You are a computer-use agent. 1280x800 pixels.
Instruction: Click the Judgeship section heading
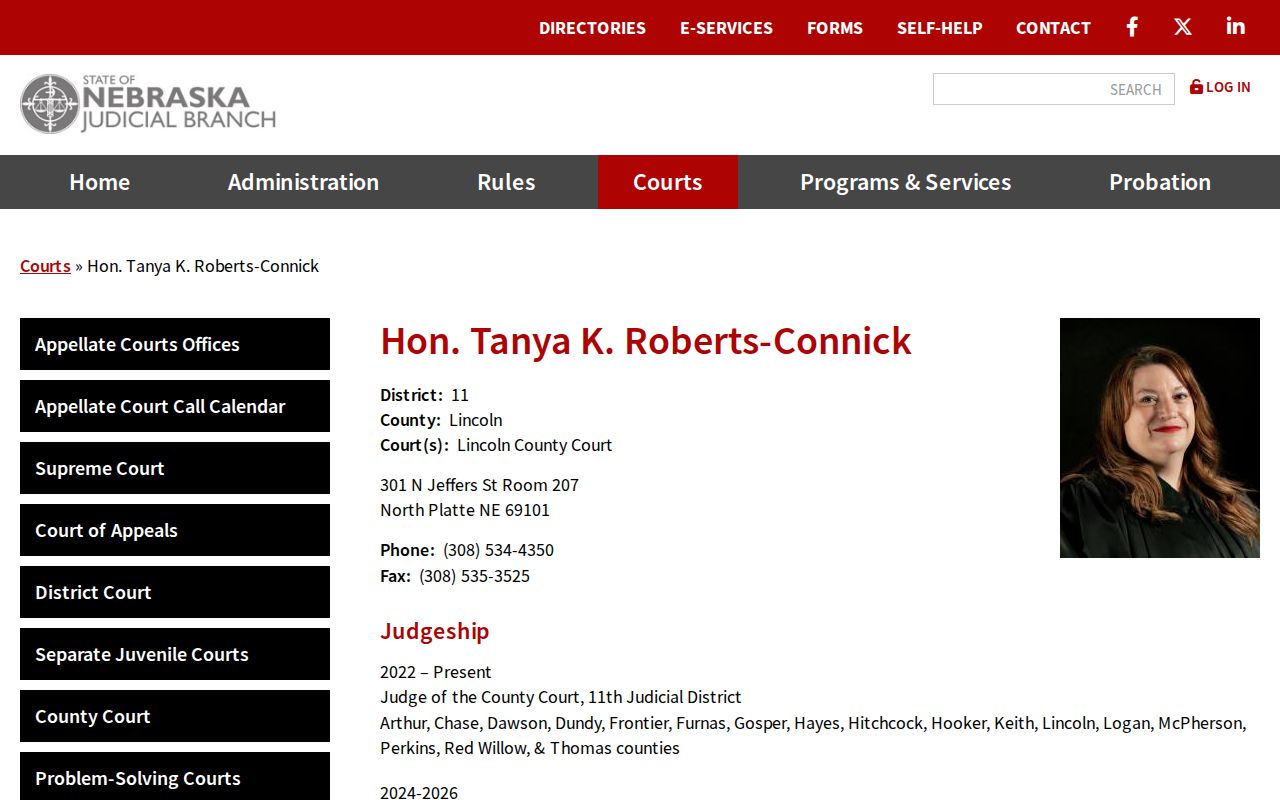[x=434, y=631]
